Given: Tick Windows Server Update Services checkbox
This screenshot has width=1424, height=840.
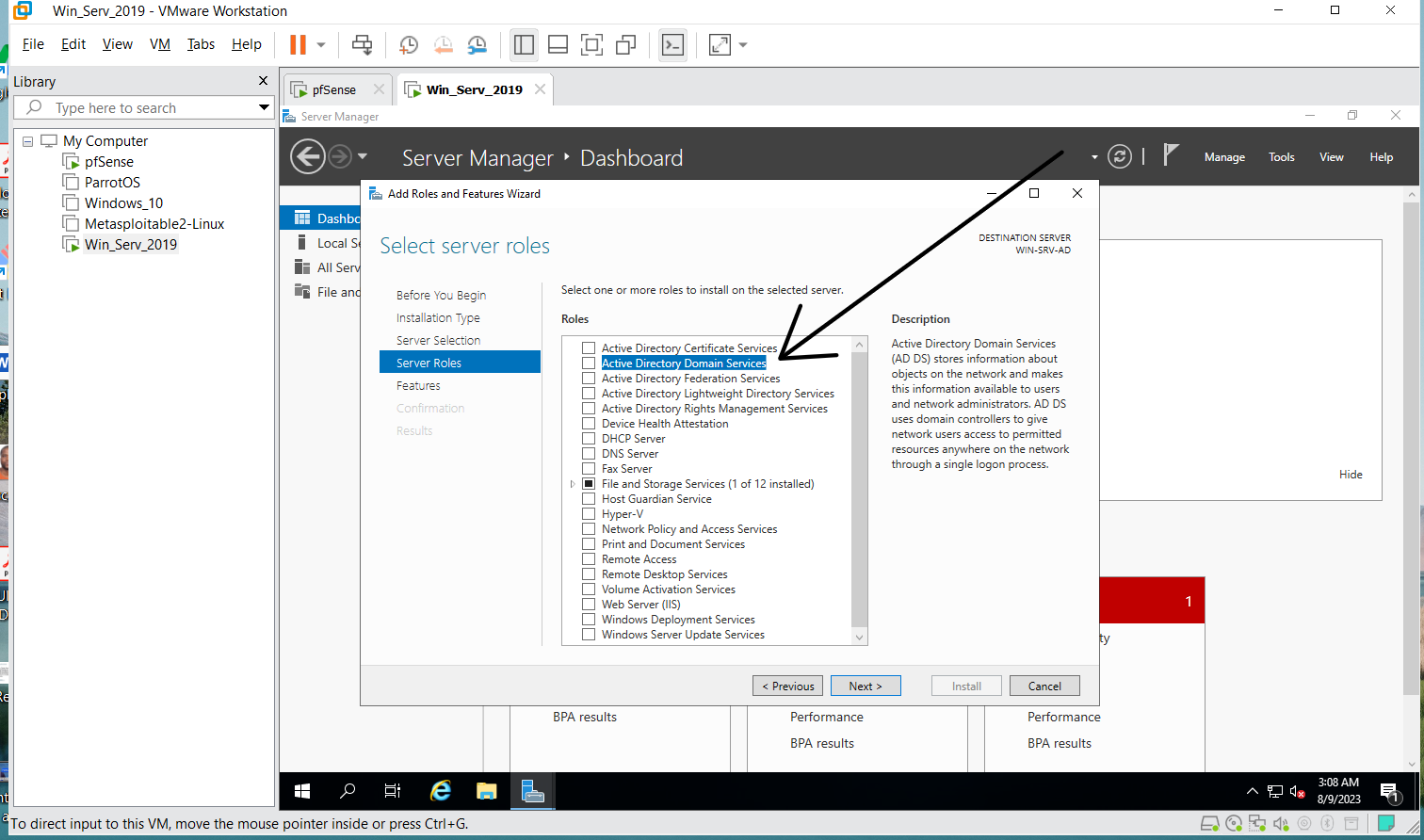Looking at the screenshot, I should pyautogui.click(x=589, y=635).
